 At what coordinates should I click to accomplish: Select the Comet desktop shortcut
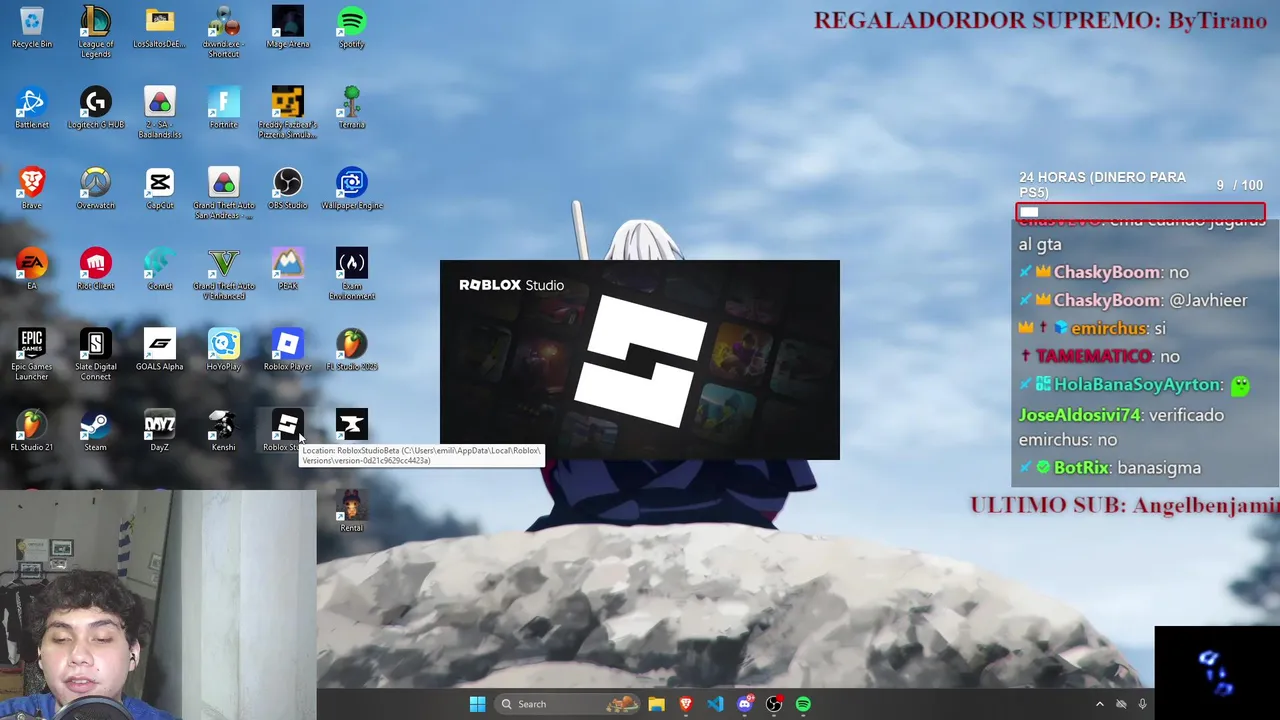(x=160, y=271)
